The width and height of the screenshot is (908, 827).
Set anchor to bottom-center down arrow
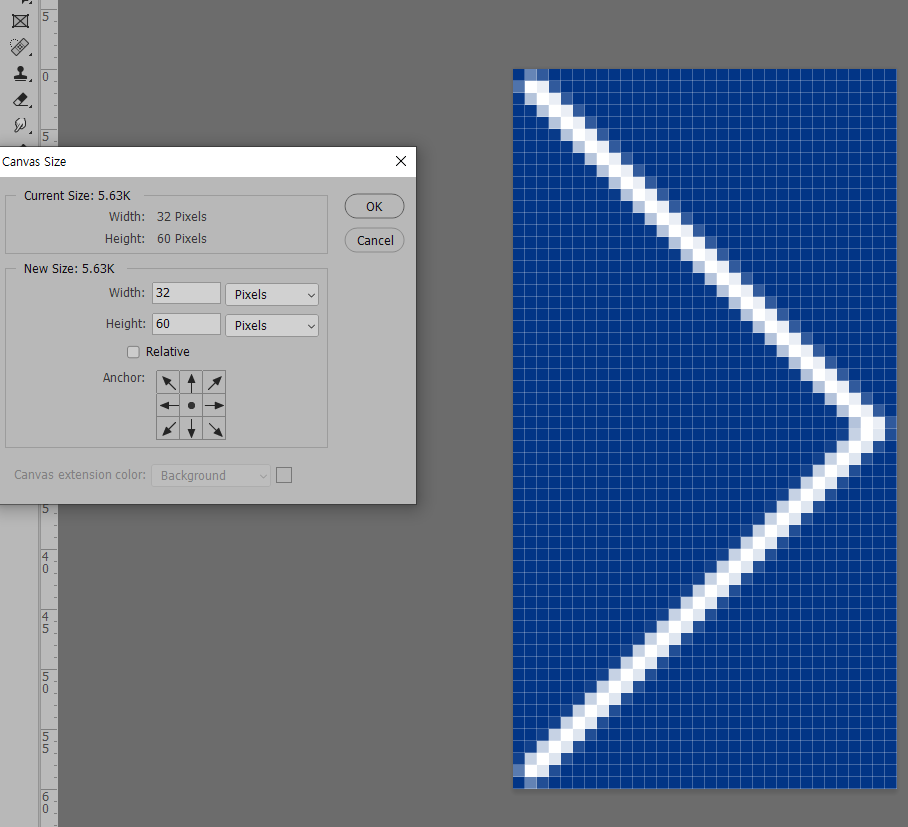[191, 429]
